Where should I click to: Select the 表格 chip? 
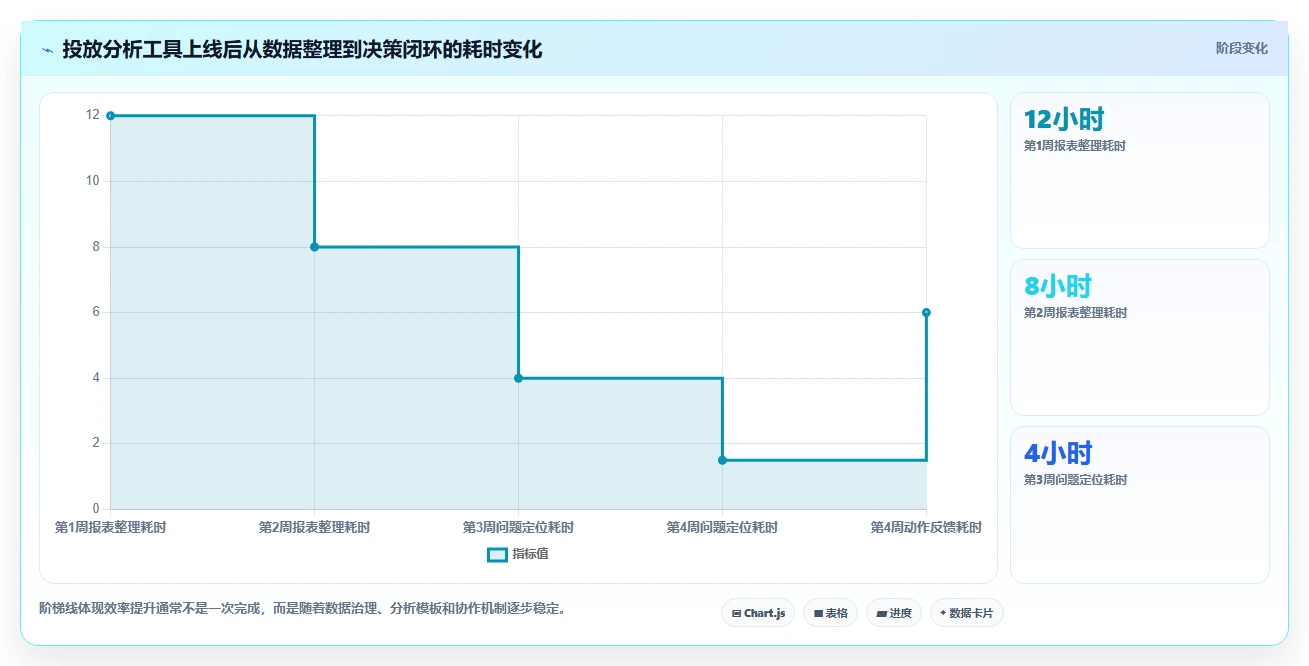pyautogui.click(x=830, y=613)
